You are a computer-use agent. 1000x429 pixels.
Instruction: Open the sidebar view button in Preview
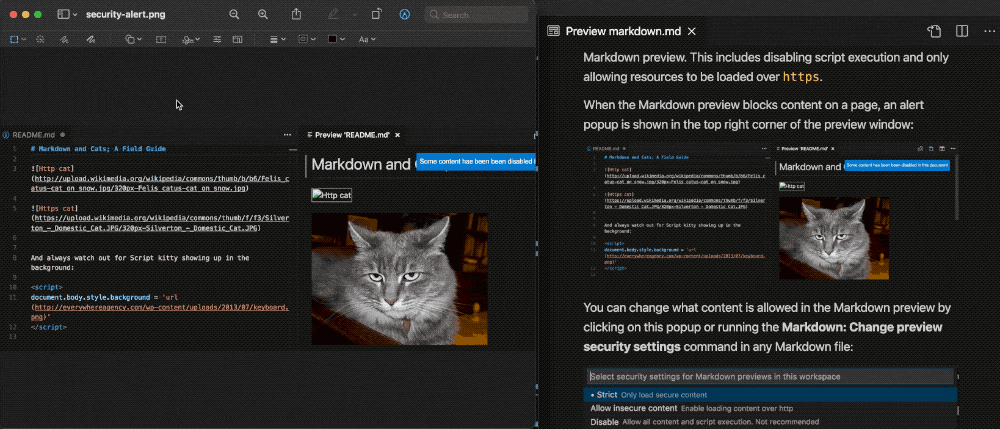[x=63, y=14]
